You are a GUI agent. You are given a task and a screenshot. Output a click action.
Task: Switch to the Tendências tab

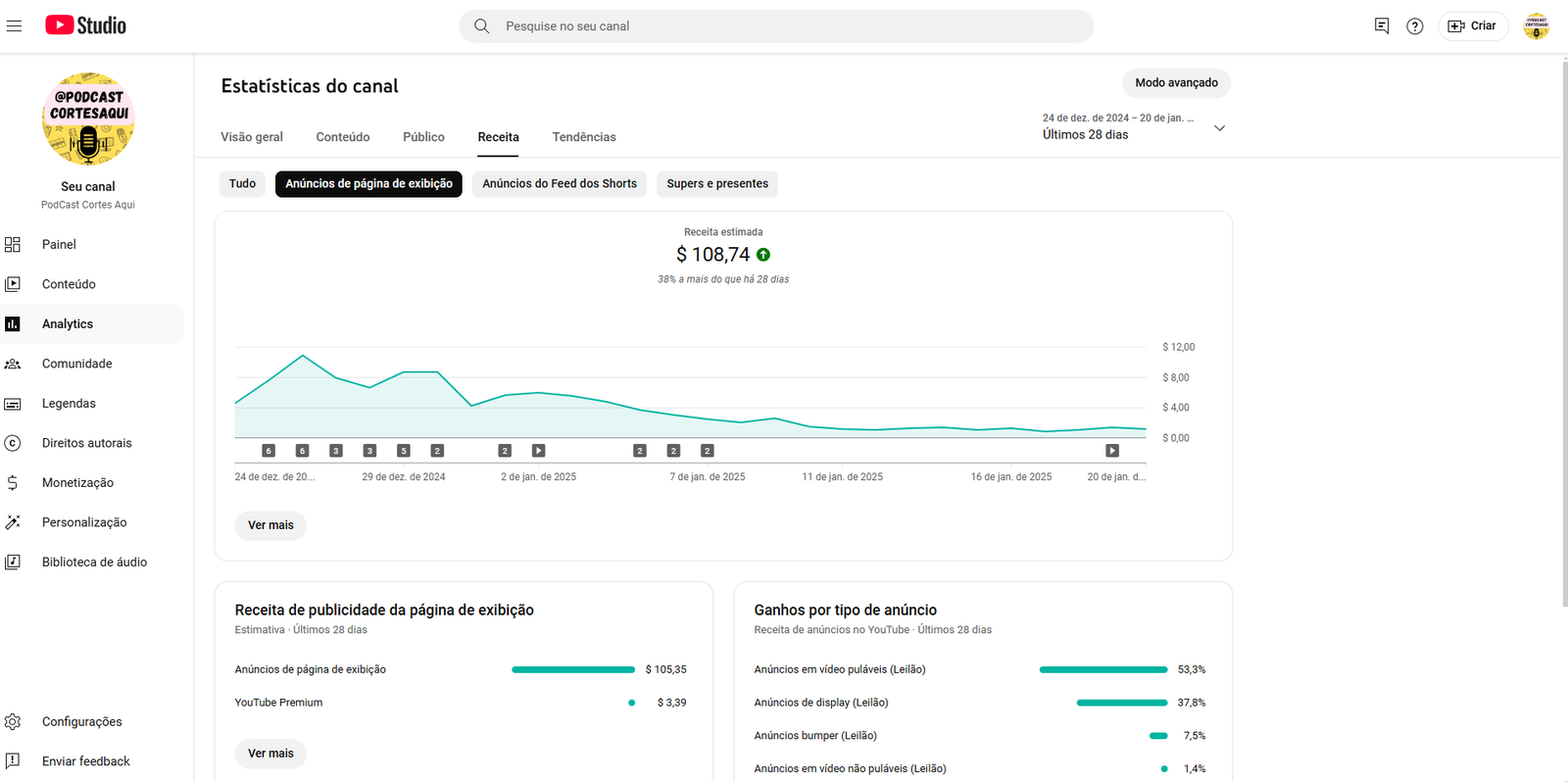pos(584,137)
